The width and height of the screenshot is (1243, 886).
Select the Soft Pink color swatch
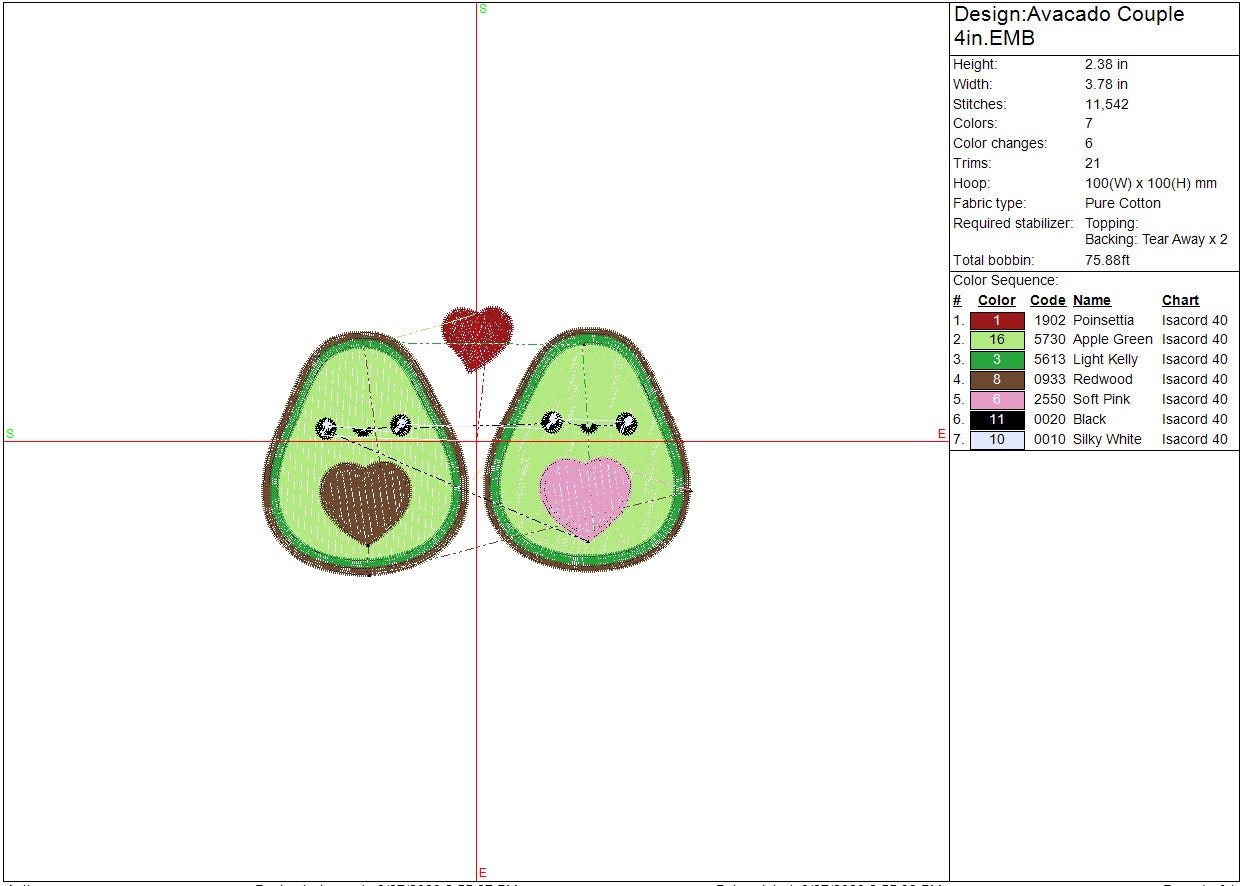(997, 400)
